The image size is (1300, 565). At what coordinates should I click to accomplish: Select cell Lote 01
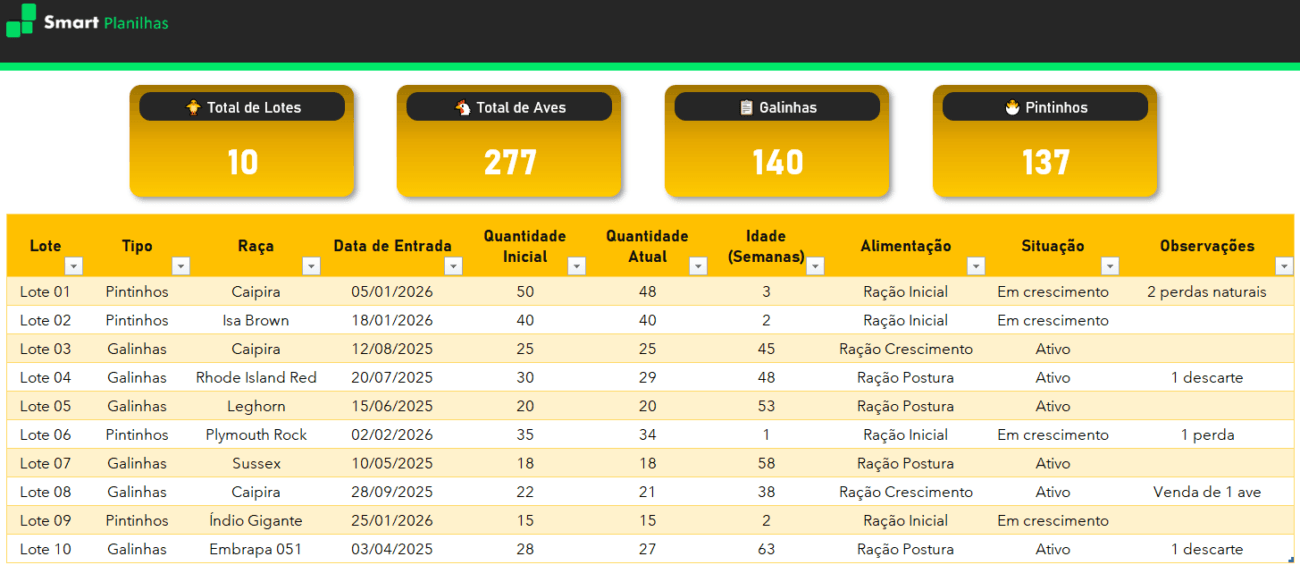(x=45, y=292)
